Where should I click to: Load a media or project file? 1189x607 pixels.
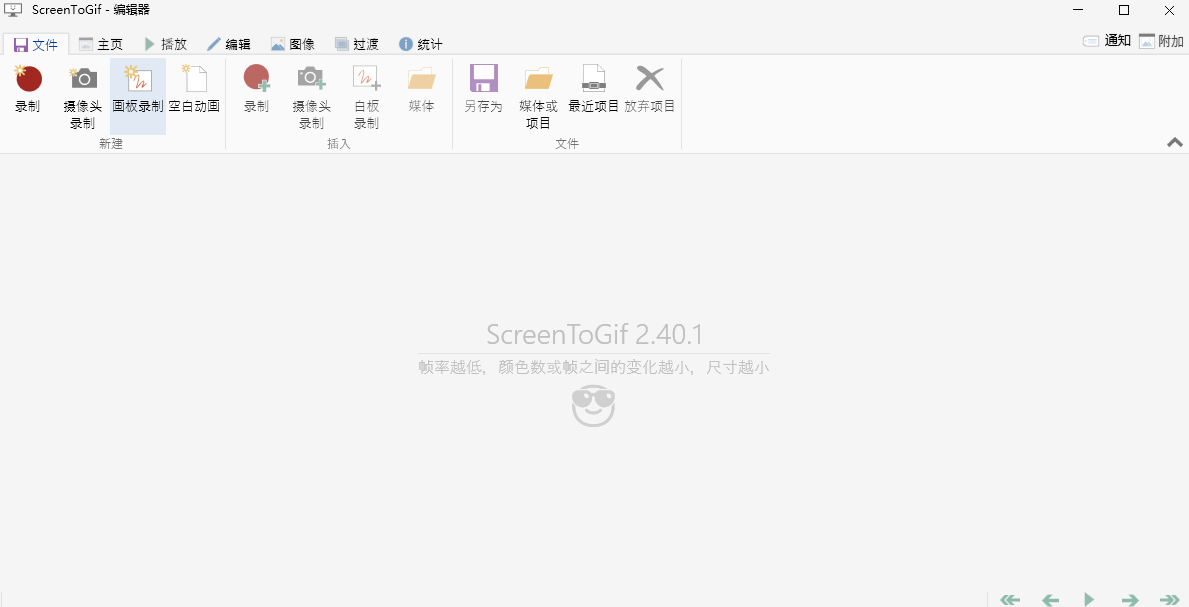point(538,95)
